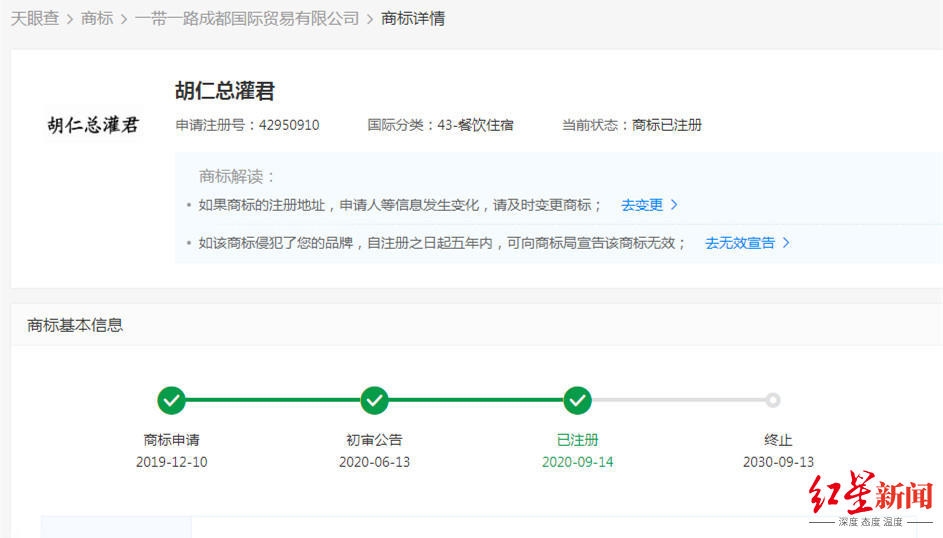Click the 去无效宣告 link
The height and width of the screenshot is (538, 943).
(x=740, y=243)
